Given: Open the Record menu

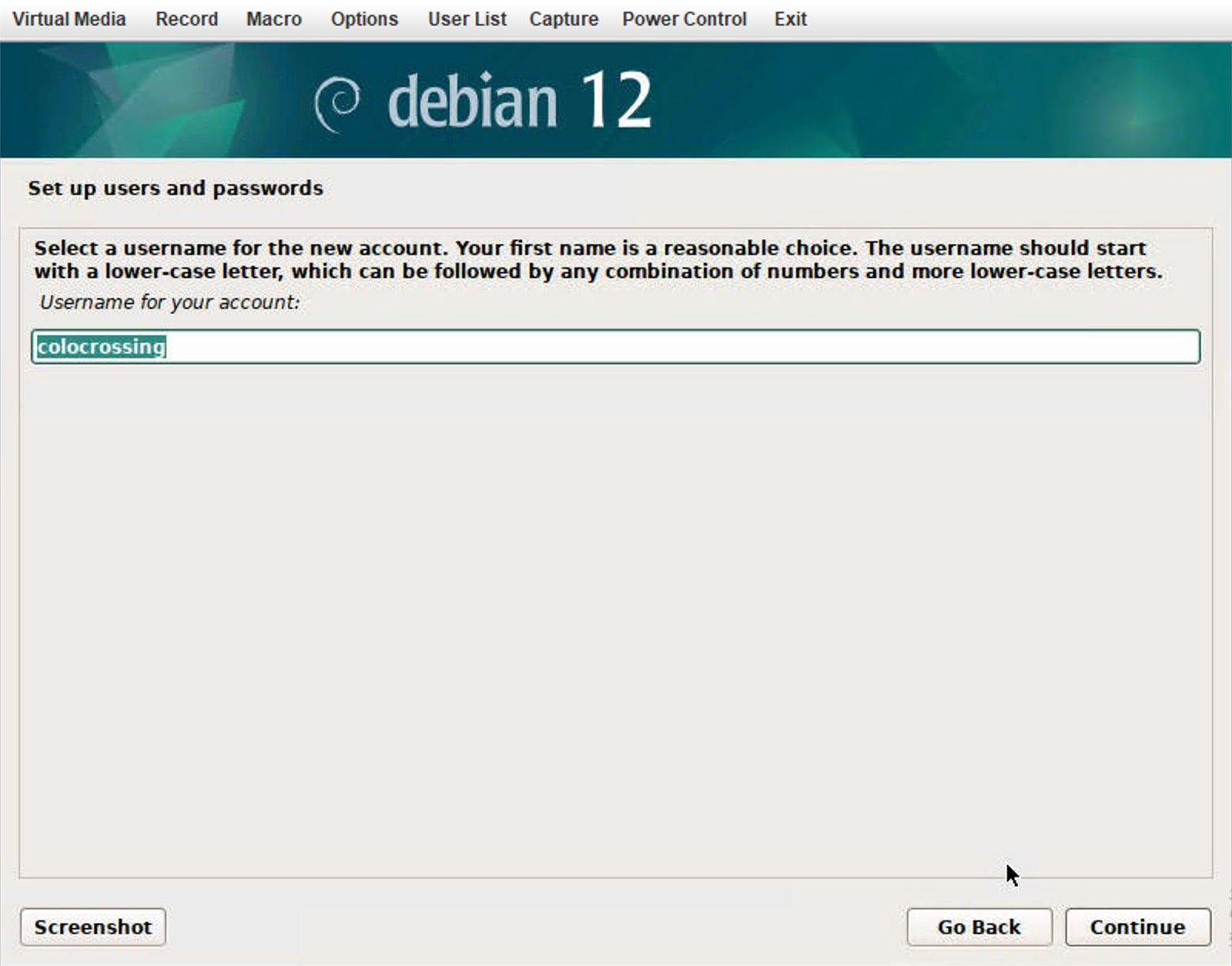Looking at the screenshot, I should [x=186, y=19].
